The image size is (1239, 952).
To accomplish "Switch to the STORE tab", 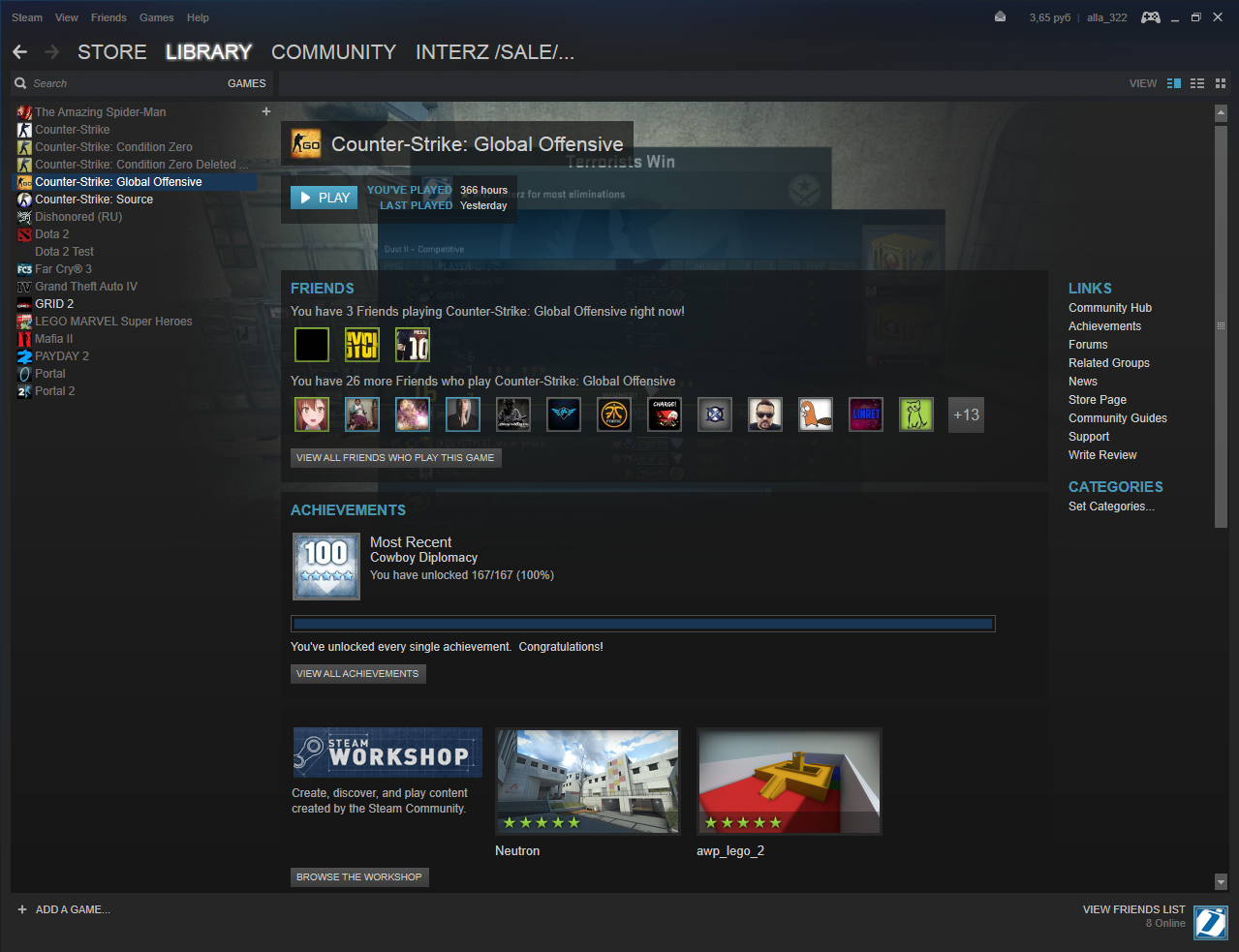I will tap(112, 52).
